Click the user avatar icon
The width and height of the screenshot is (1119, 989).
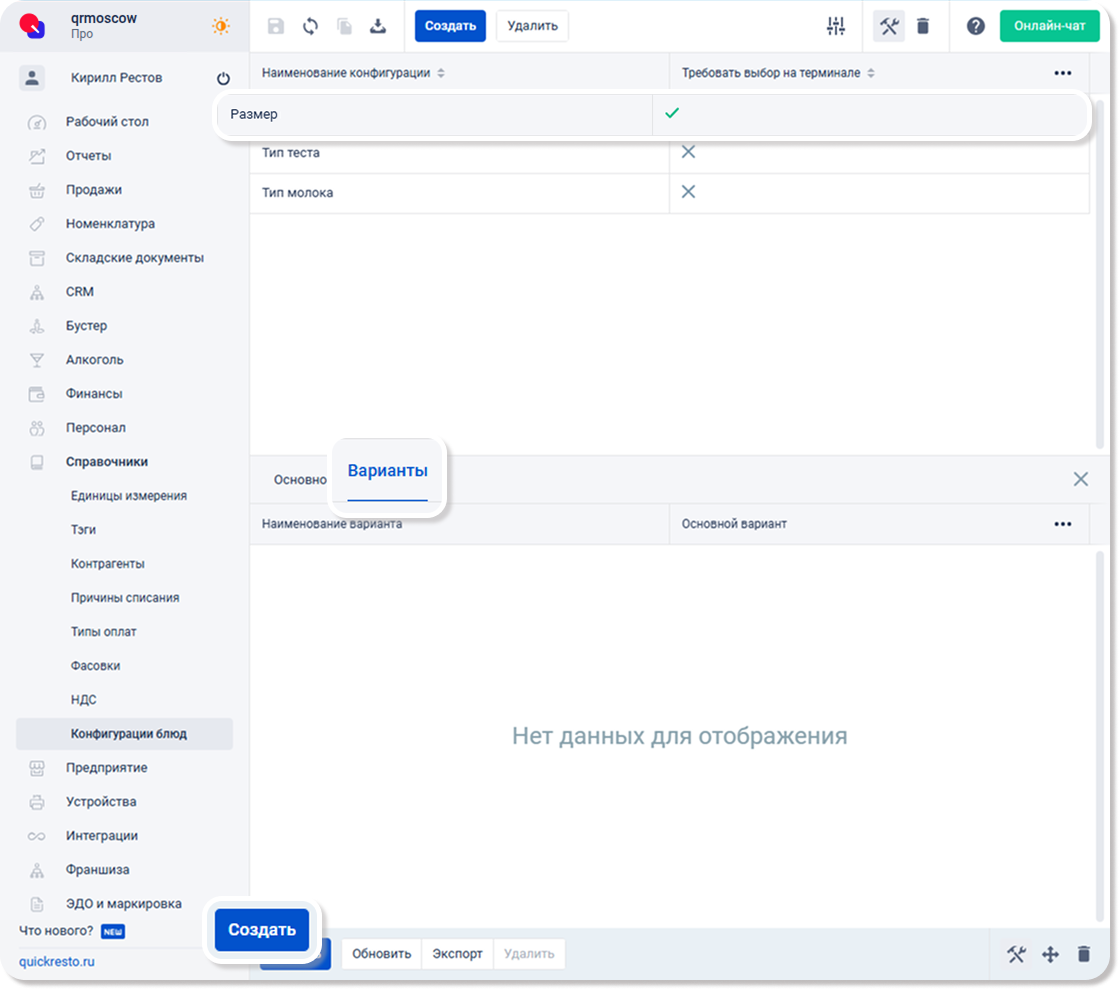(32, 78)
